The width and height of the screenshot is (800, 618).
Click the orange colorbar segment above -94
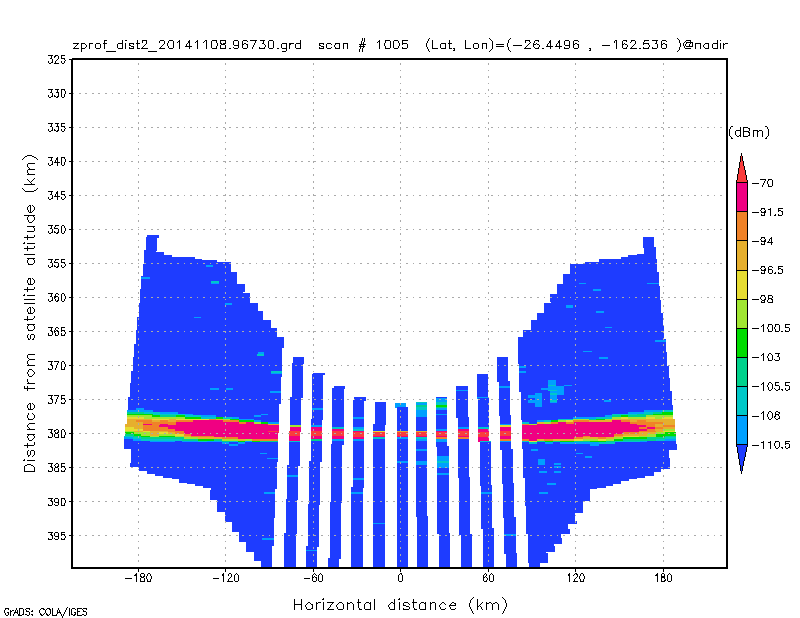742,226
